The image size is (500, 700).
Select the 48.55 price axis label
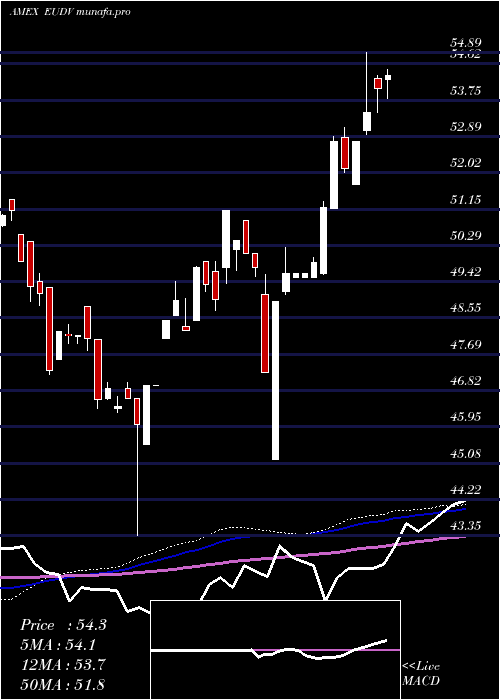point(465,308)
